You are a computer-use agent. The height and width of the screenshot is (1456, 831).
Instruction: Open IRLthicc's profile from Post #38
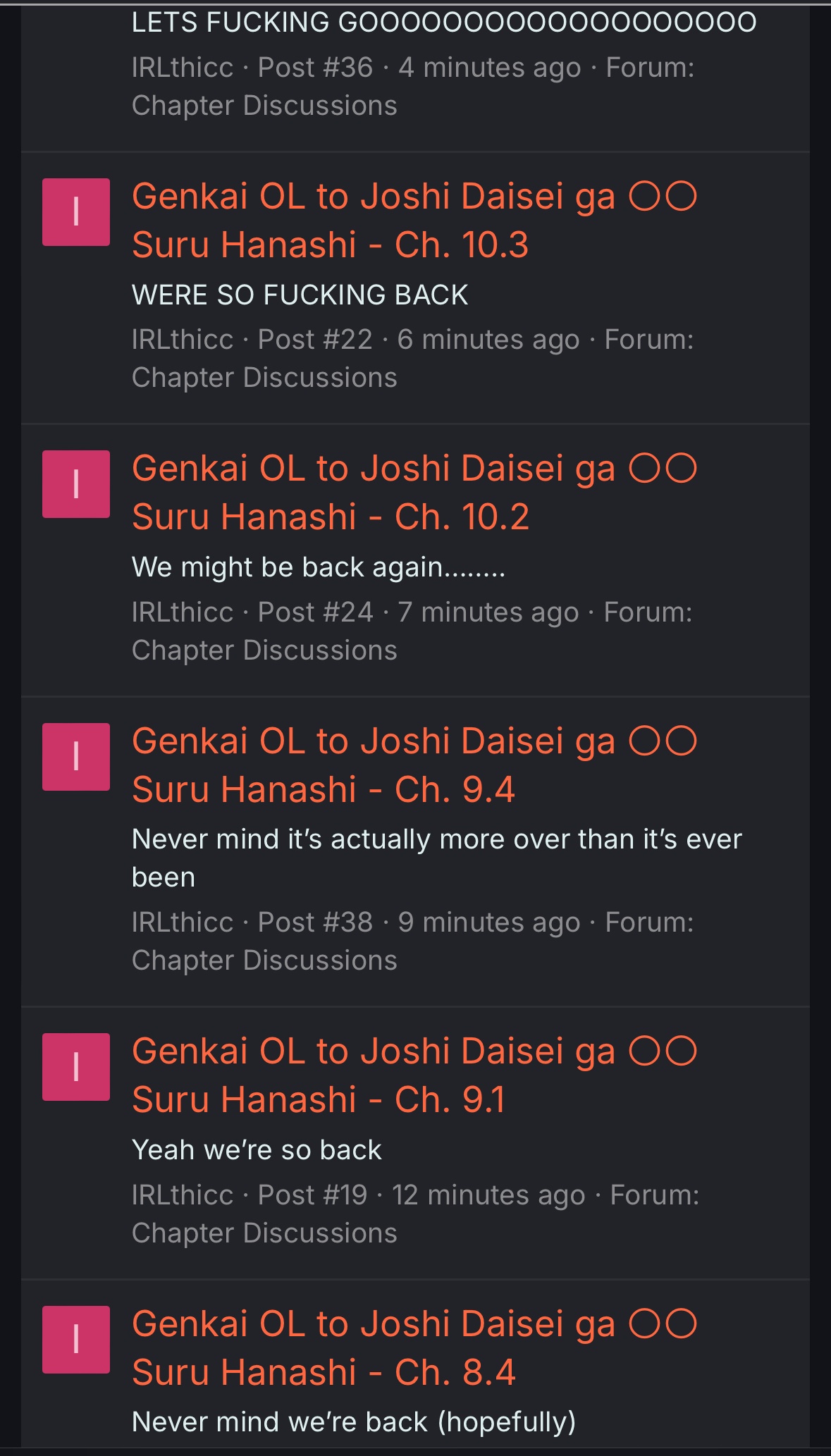point(182,923)
